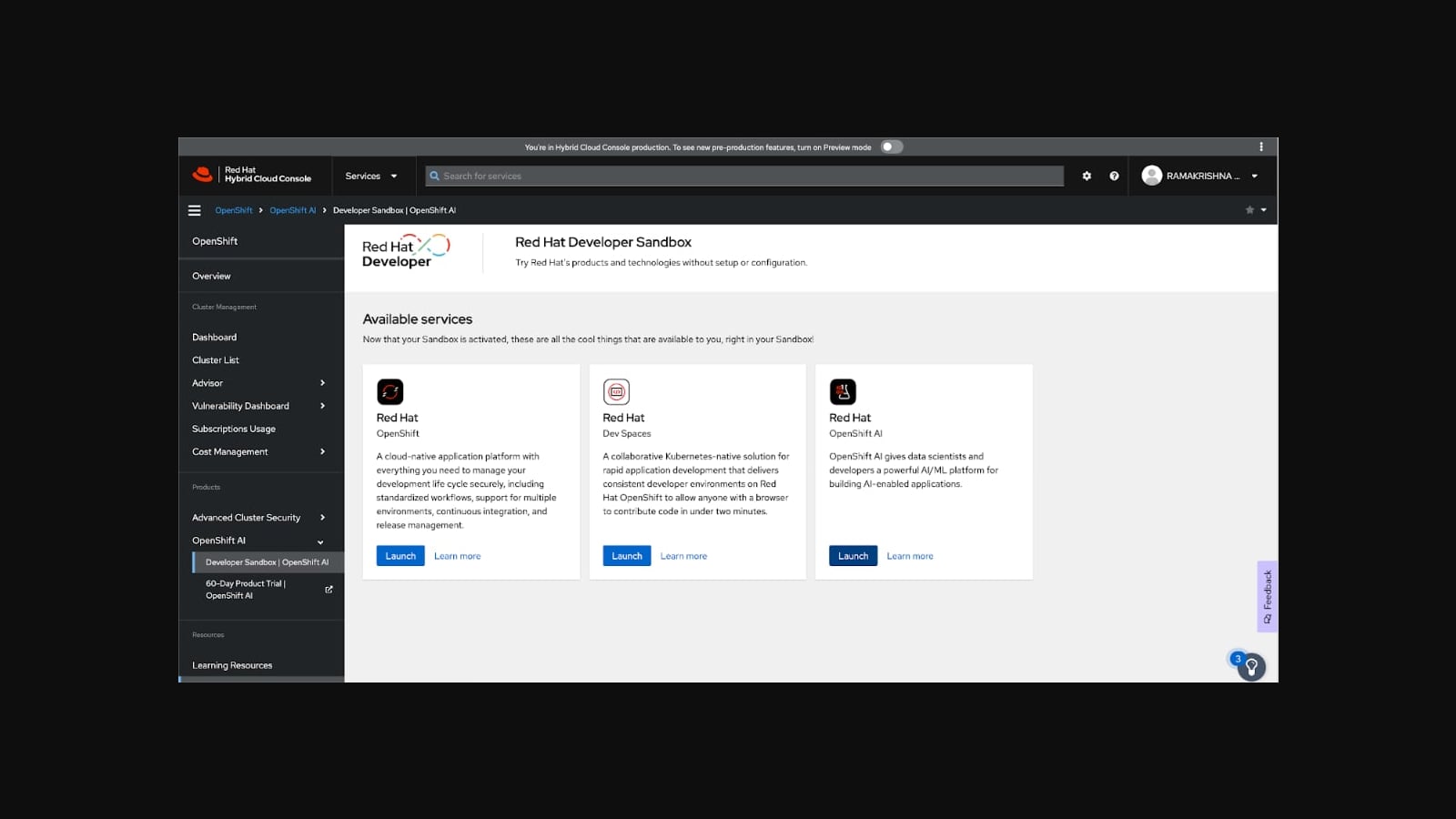Click Learn more on Dev Spaces card

pyautogui.click(x=683, y=556)
